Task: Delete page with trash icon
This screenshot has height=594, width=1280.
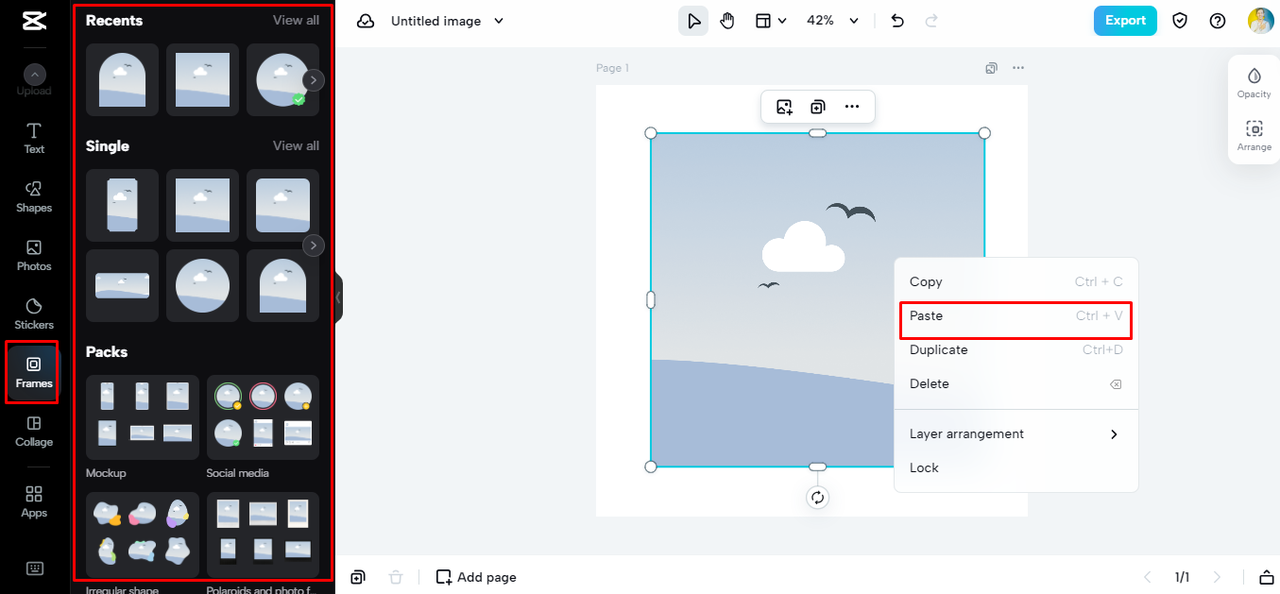Action: 396,577
